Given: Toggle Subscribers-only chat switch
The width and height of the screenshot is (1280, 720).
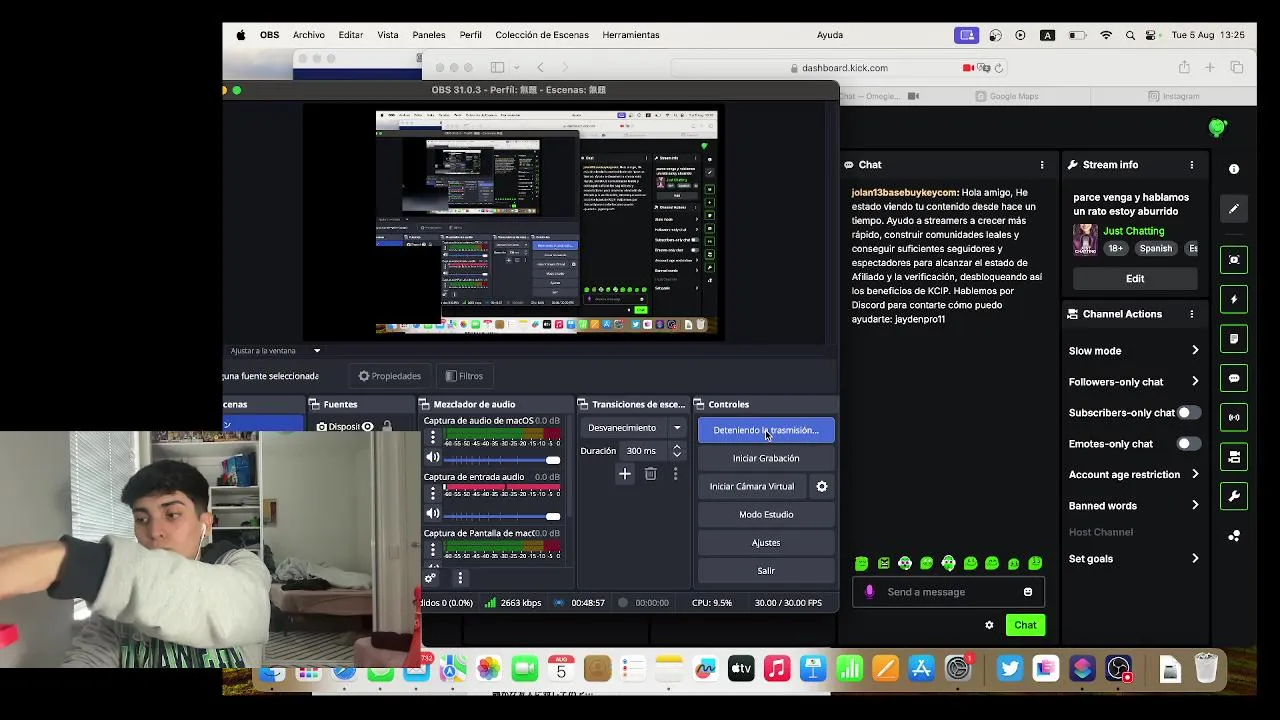Looking at the screenshot, I should pos(1188,413).
